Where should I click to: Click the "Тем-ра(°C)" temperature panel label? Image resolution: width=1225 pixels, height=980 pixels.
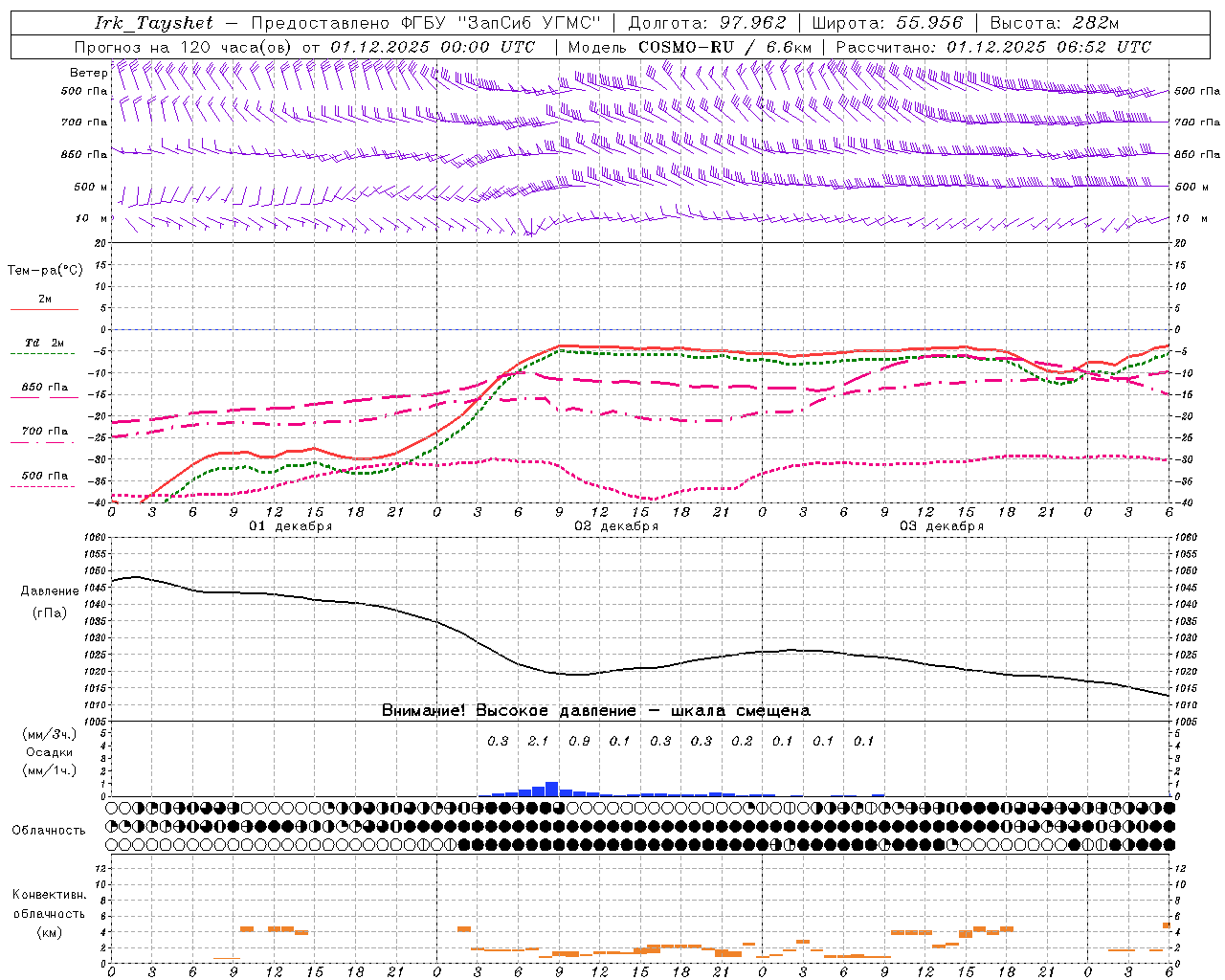pos(45,271)
